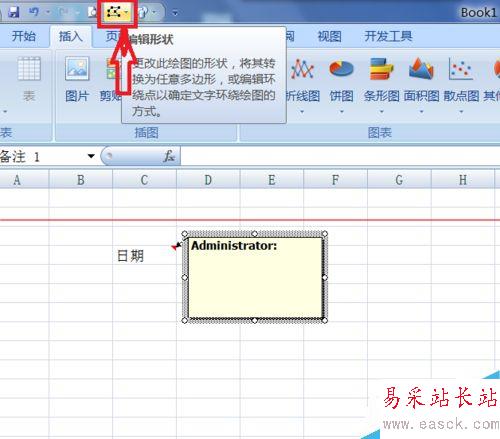Click the 饼图 pie chart icon
The height and width of the screenshot is (439, 500).
point(341,69)
